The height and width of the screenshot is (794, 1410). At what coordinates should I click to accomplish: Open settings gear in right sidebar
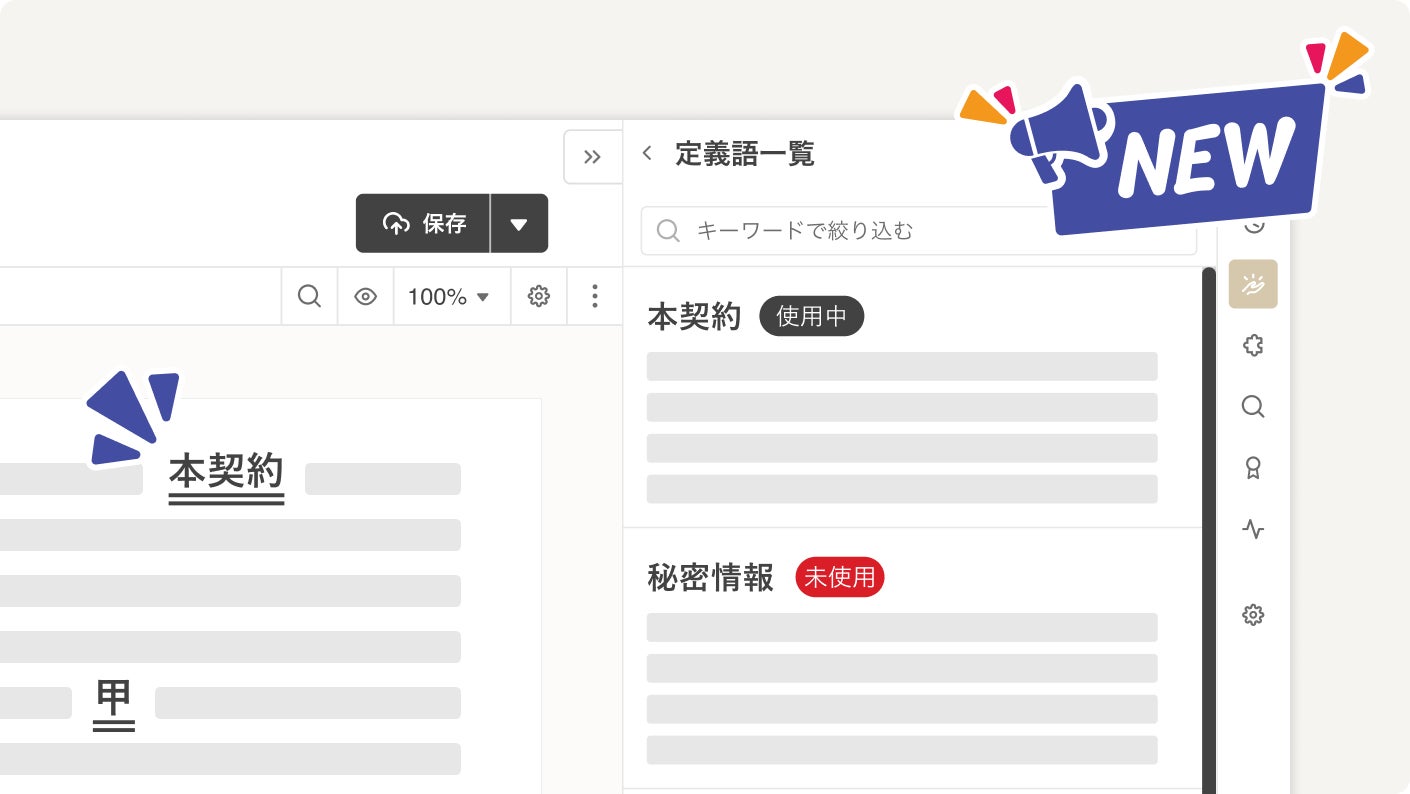point(1253,614)
